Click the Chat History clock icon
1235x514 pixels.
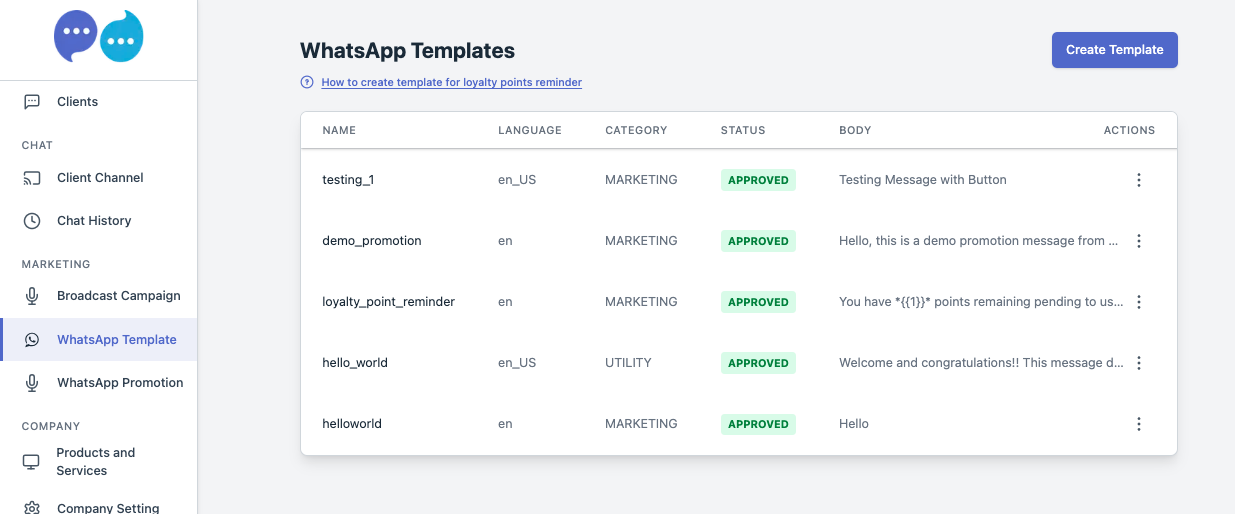tap(32, 221)
